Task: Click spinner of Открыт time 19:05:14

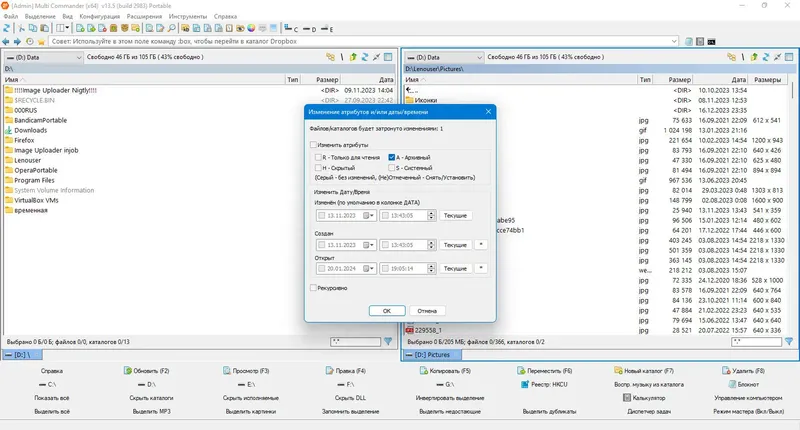Action: [x=431, y=269]
